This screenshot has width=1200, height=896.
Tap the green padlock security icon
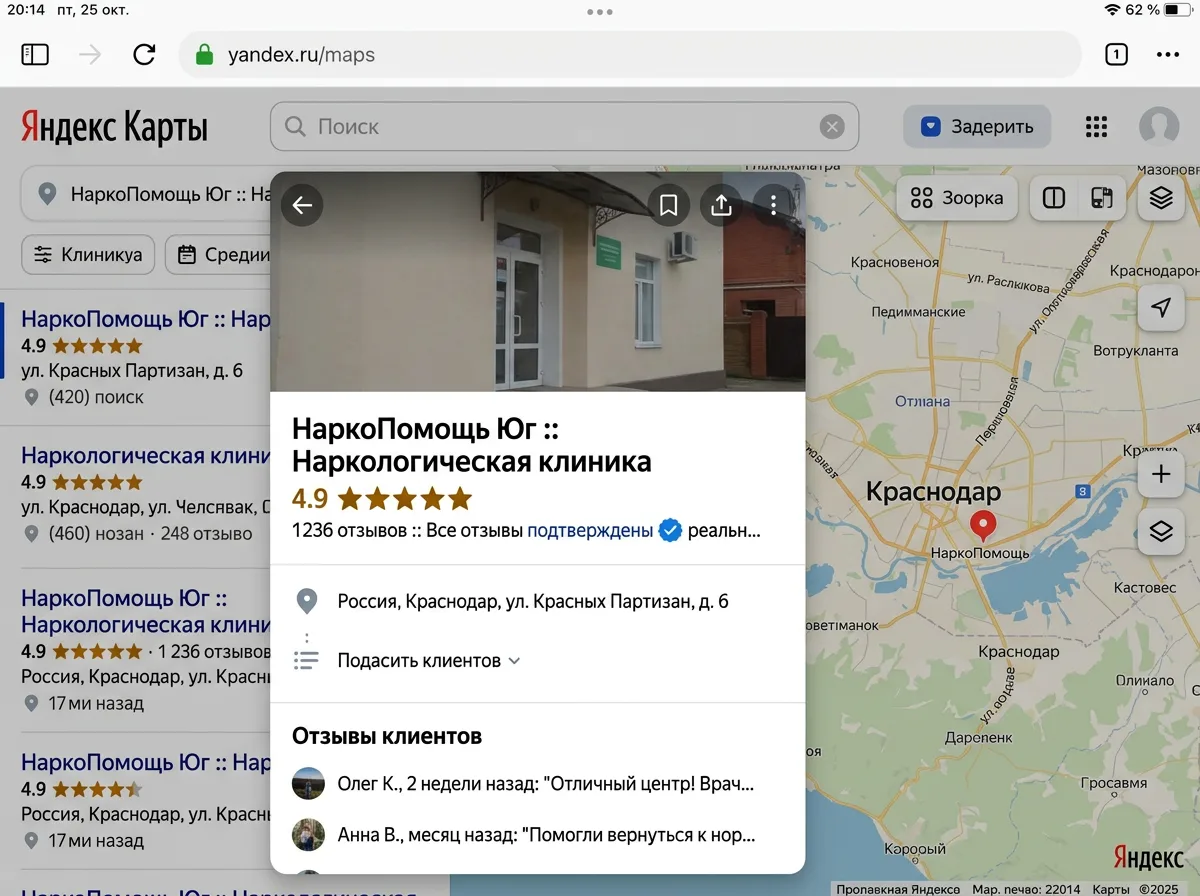tap(205, 54)
